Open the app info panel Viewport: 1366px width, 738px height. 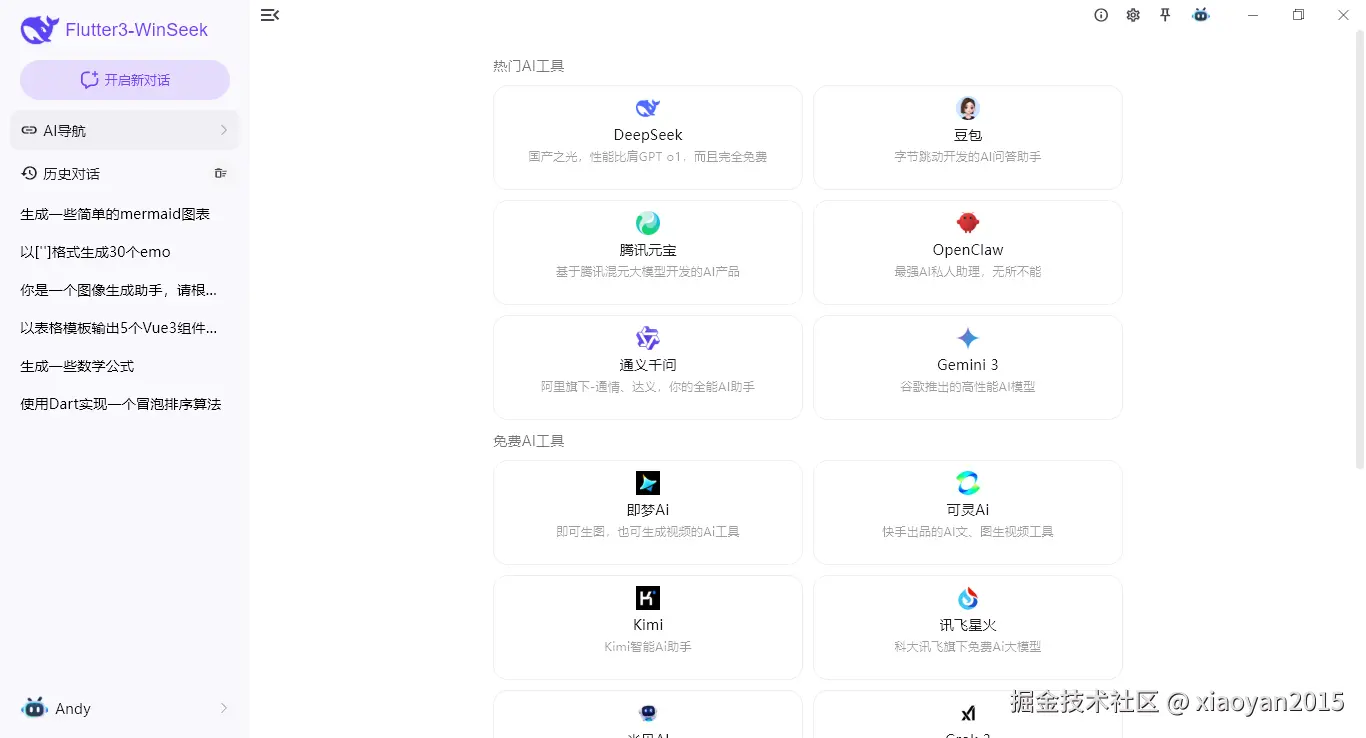tap(1101, 15)
